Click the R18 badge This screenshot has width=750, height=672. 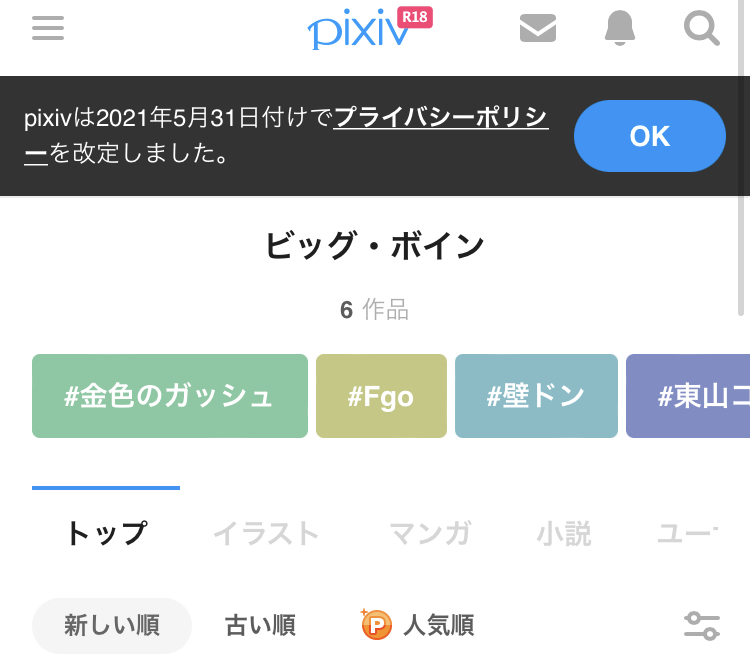coord(414,17)
